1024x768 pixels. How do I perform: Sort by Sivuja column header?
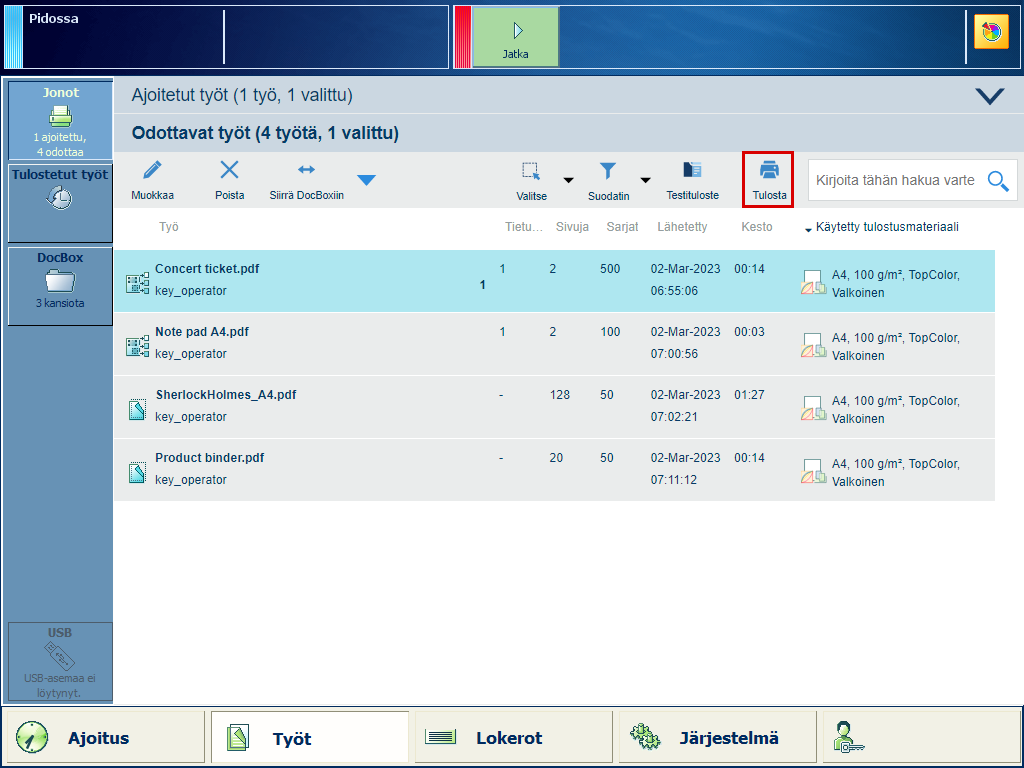572,227
